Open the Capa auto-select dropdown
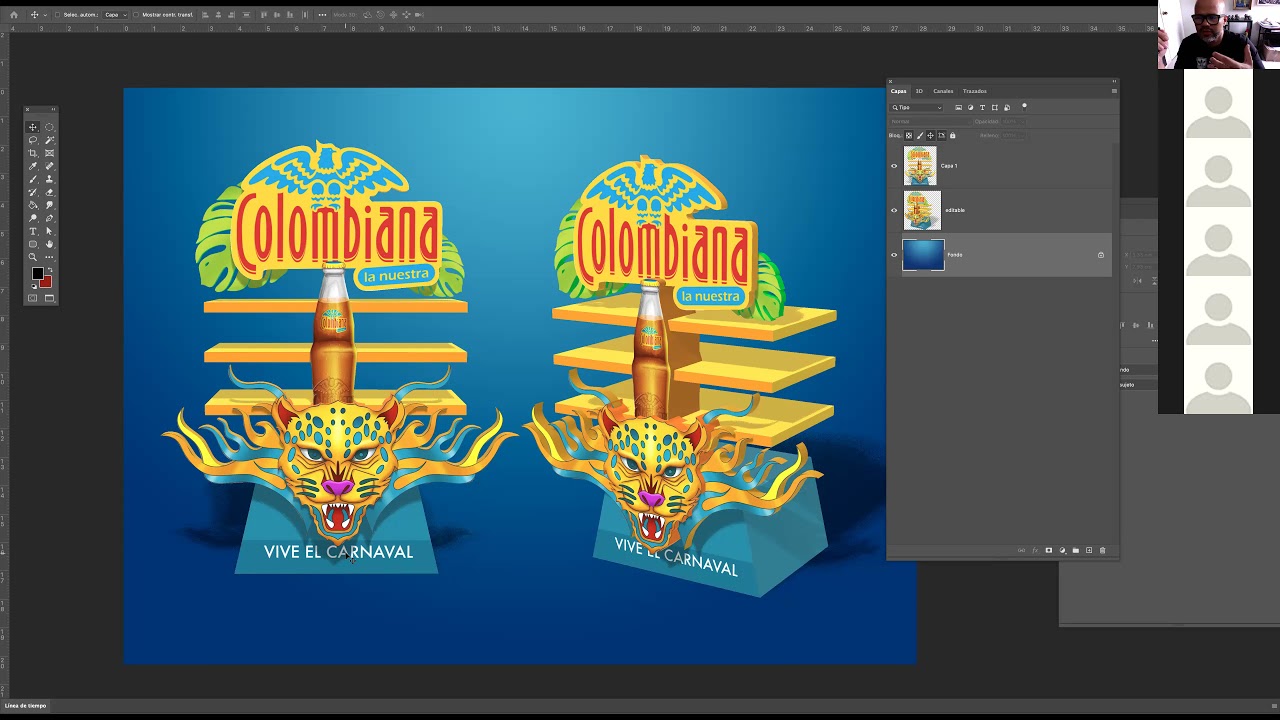 pyautogui.click(x=113, y=15)
